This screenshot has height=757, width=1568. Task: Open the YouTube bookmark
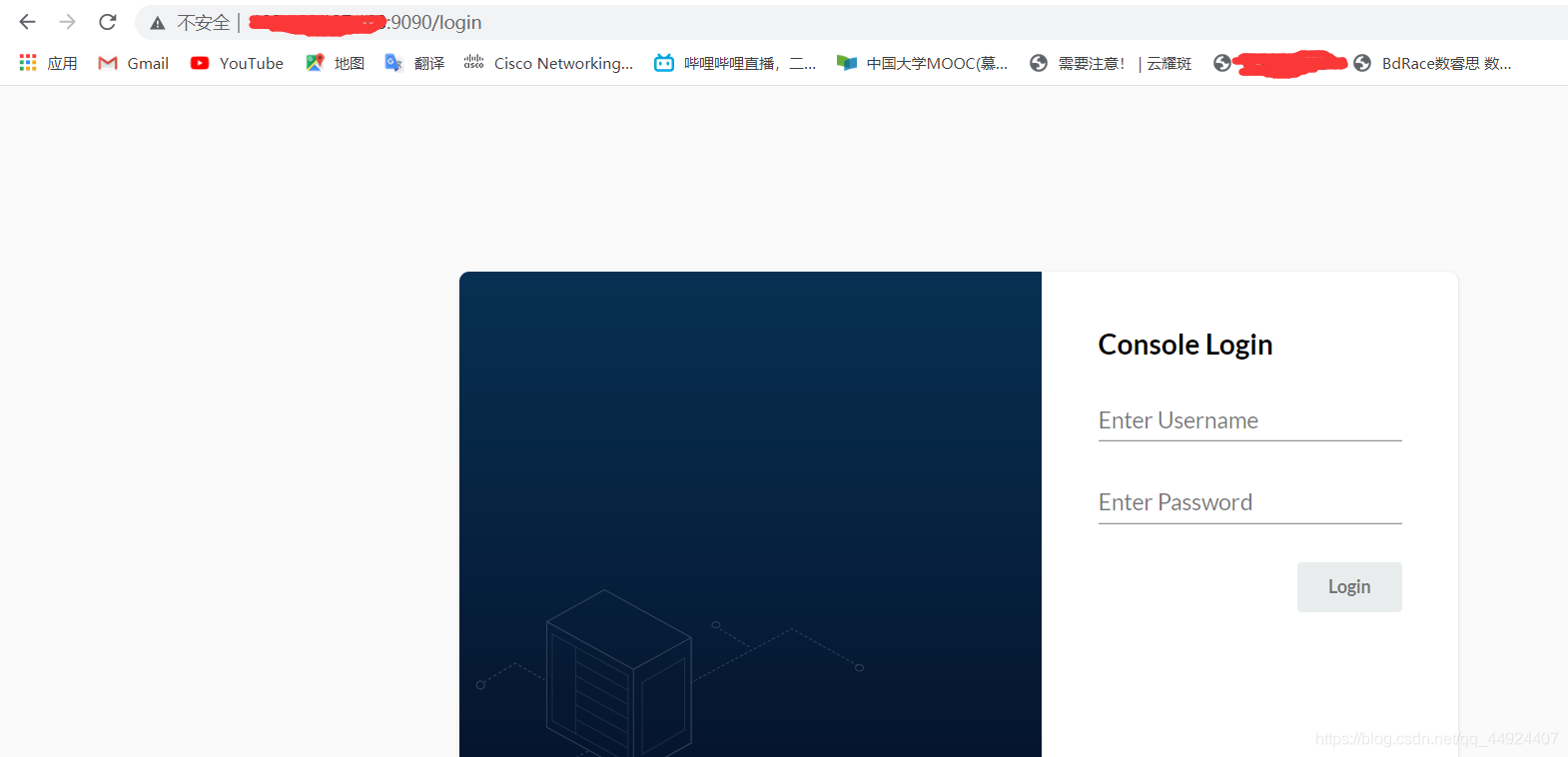tap(237, 63)
